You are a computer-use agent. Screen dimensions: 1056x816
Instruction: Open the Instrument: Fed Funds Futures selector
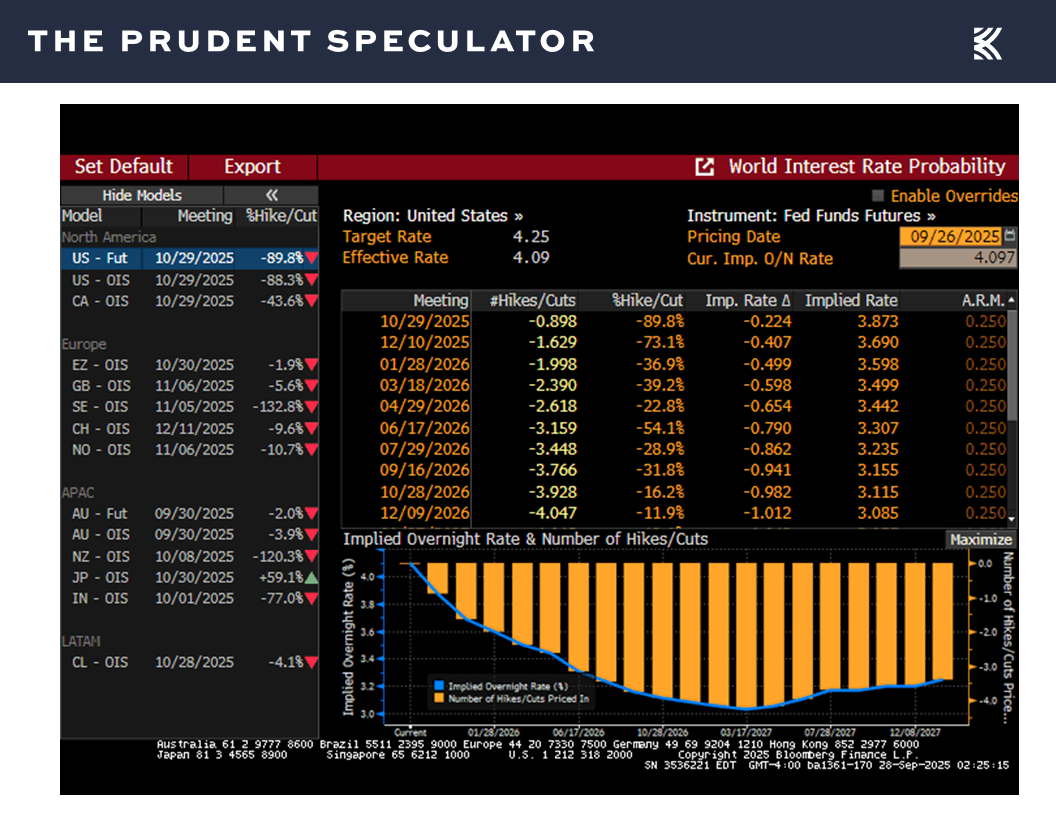(x=811, y=216)
